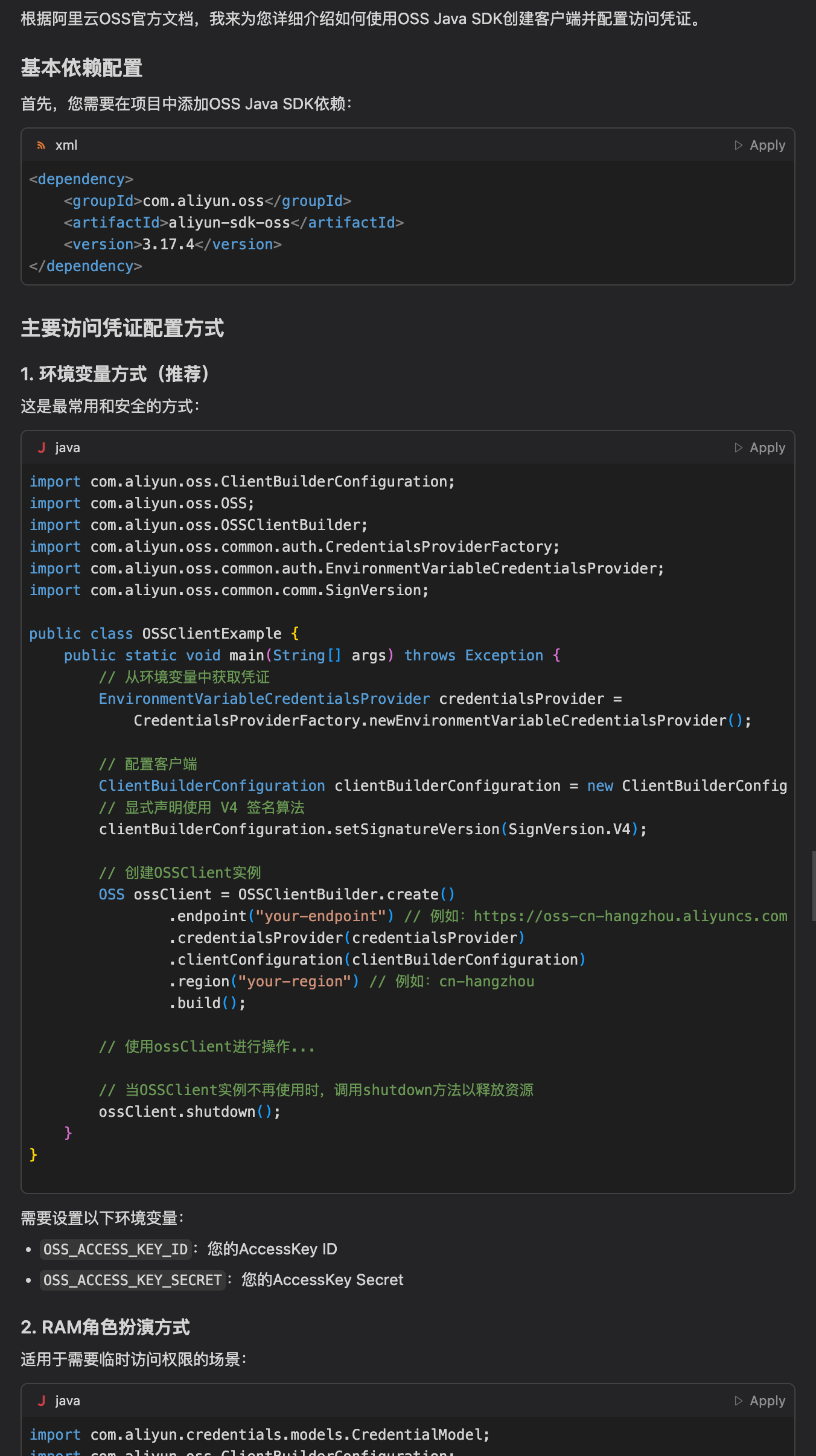Click the artifactId aliyun-sdk-oss line
816x1456 pixels.
[x=234, y=223]
